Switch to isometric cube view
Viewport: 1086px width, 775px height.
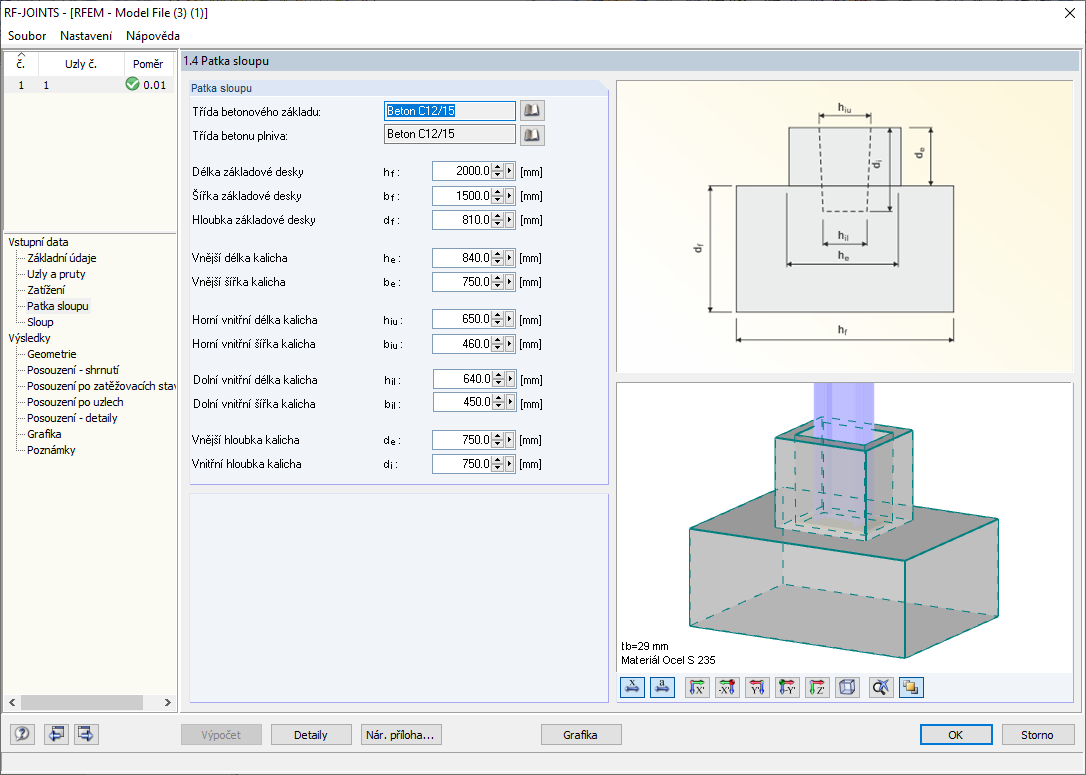(x=848, y=688)
